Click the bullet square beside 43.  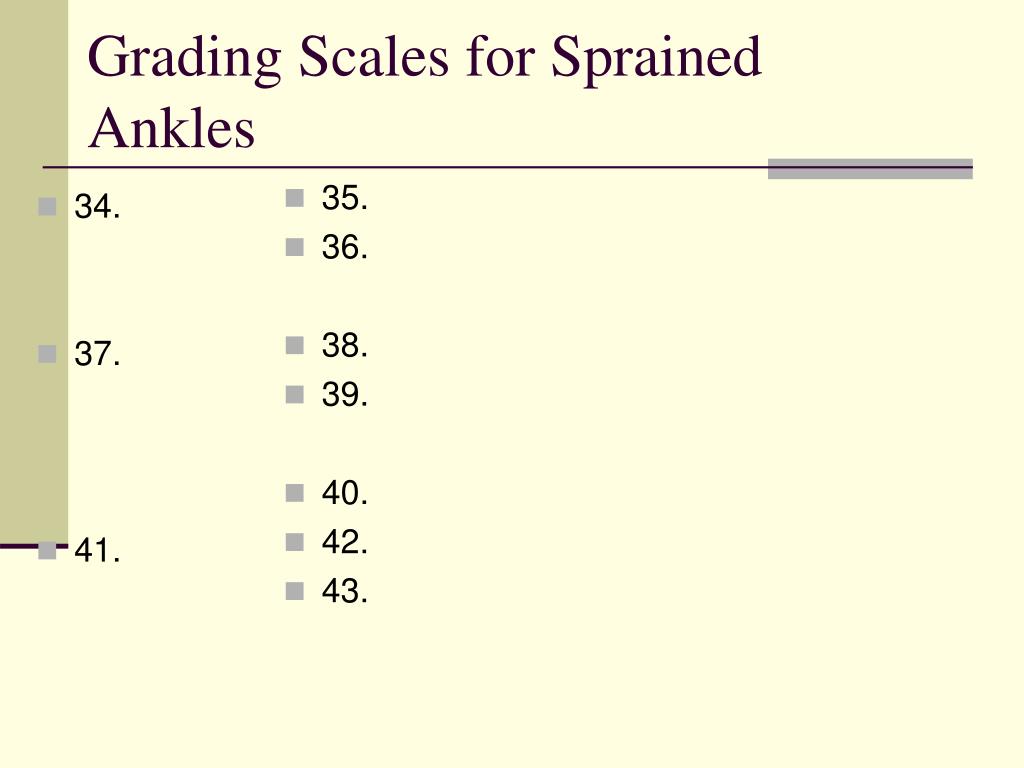click(x=295, y=591)
